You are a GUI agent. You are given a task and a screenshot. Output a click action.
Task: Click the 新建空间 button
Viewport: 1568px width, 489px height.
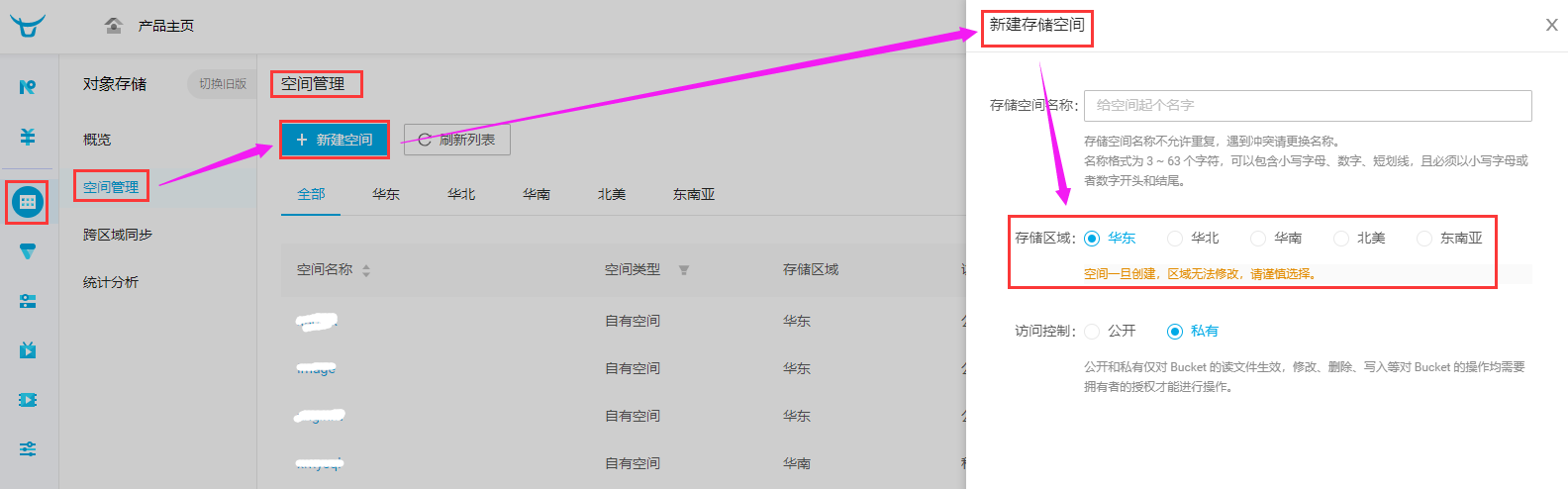pos(335,141)
